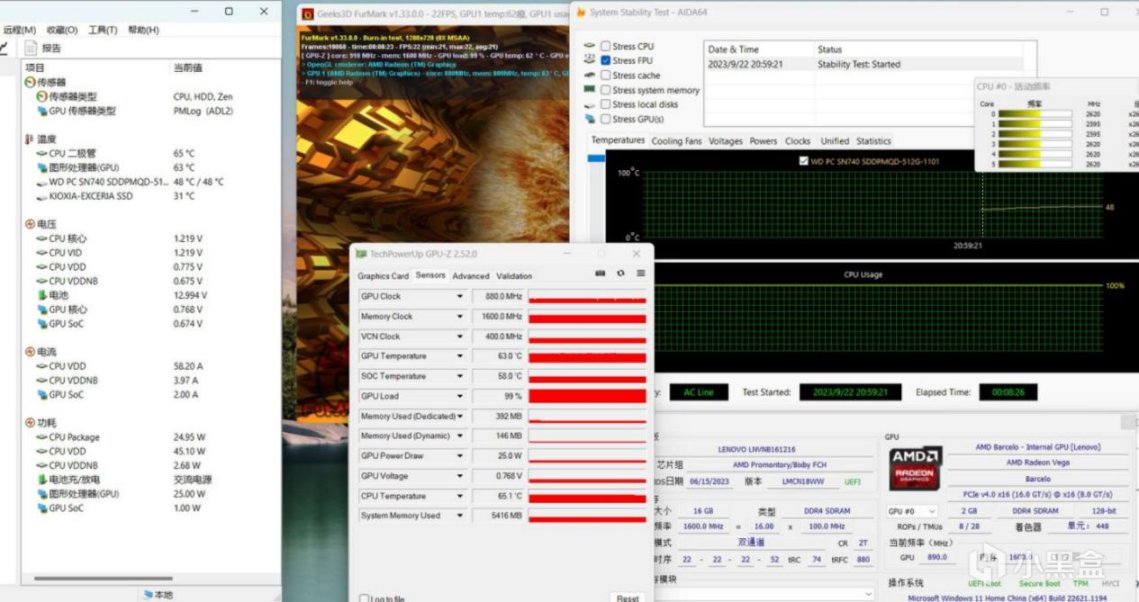
Task: Open the Clocks tab in AIDA64
Action: 797,141
